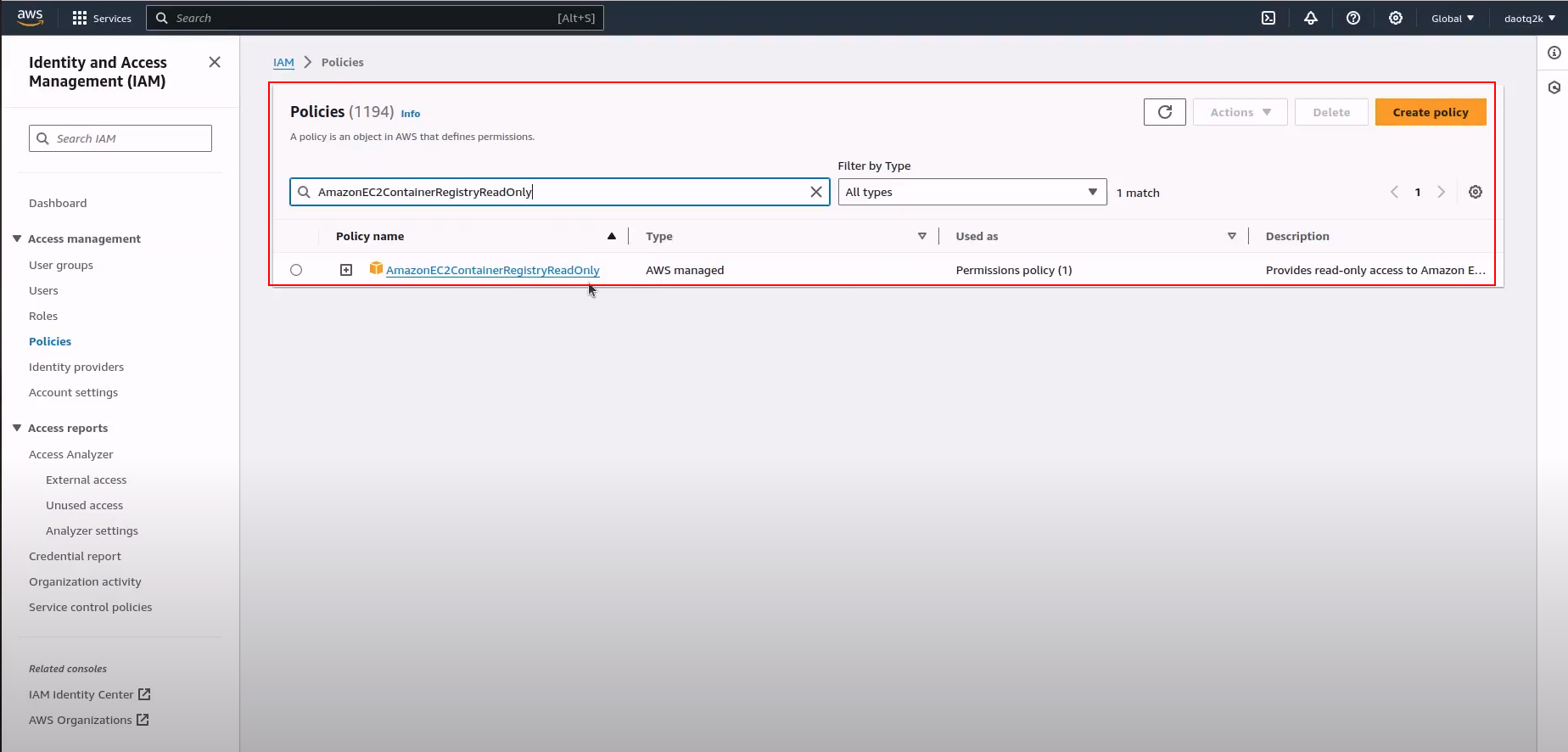Open Unused access in the sidebar
Viewport: 1568px width, 752px height.
point(84,505)
